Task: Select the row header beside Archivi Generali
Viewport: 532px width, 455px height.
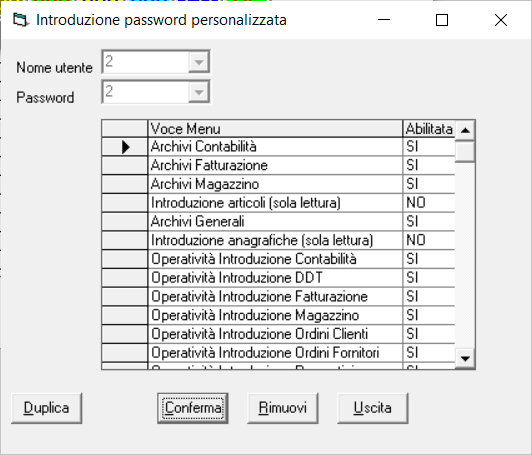Action: [x=125, y=222]
